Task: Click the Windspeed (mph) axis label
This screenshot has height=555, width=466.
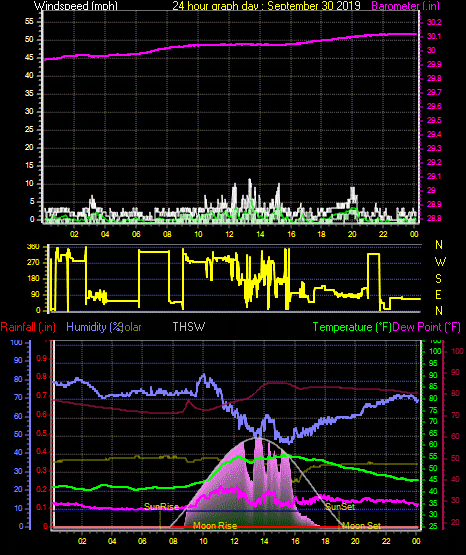Action: point(76,5)
